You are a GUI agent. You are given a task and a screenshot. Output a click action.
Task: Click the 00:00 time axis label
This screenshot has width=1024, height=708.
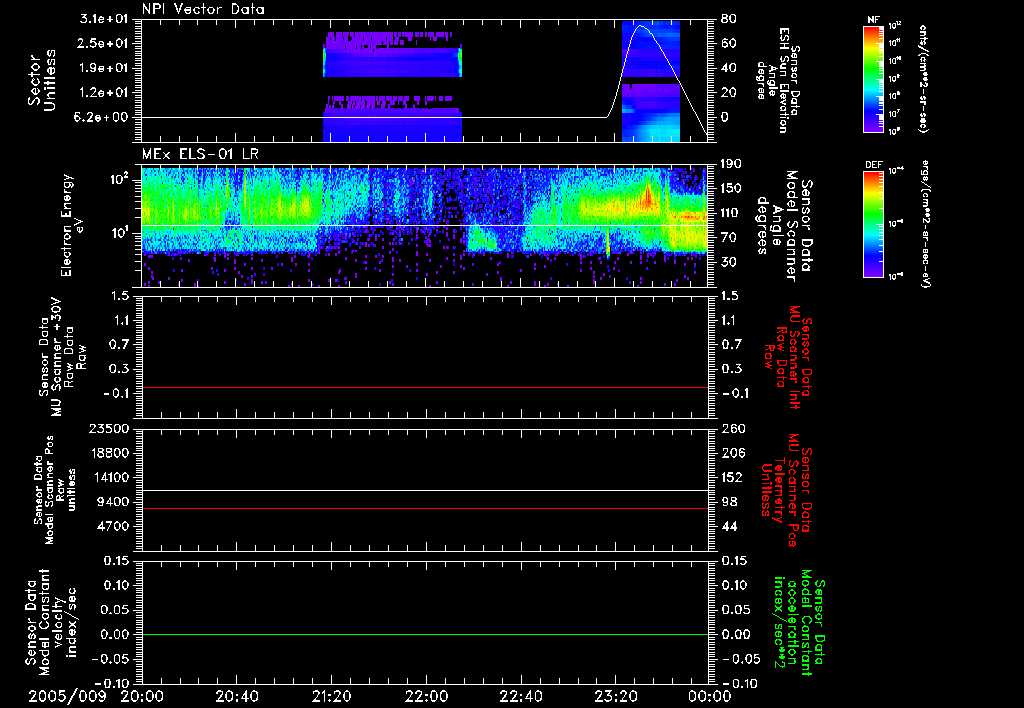pos(709,696)
